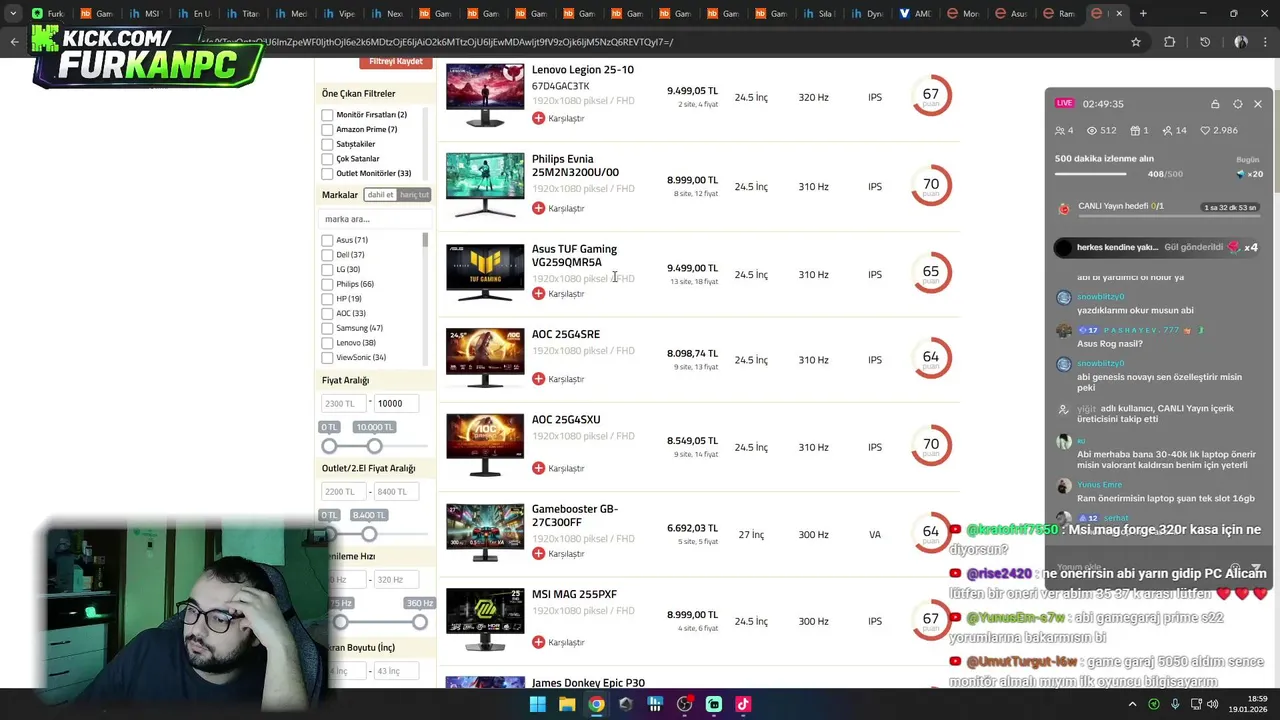Click min price field showing 2300 TL

coord(344,403)
